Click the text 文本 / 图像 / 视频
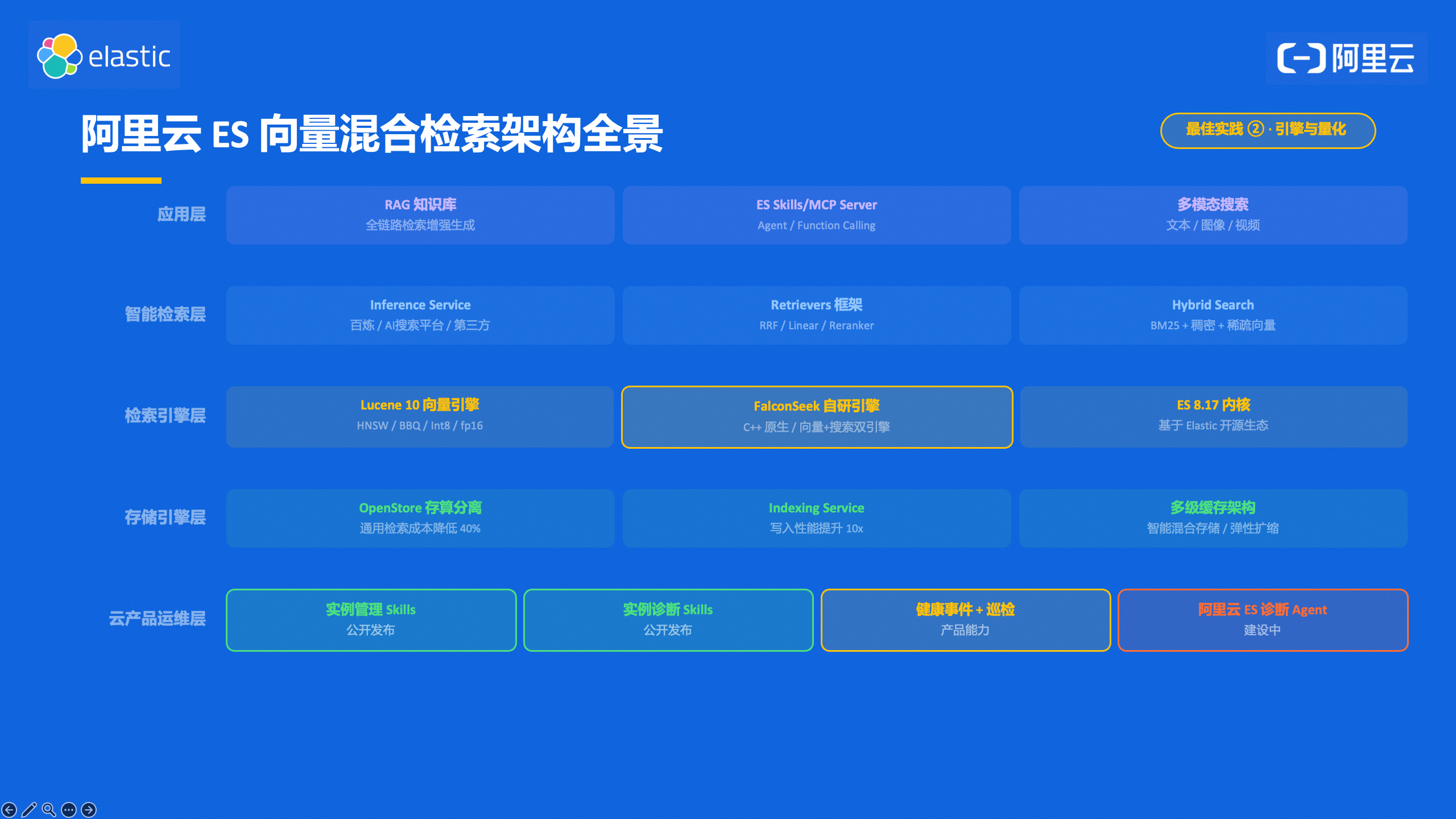This screenshot has height=819, width=1456. tap(1213, 225)
